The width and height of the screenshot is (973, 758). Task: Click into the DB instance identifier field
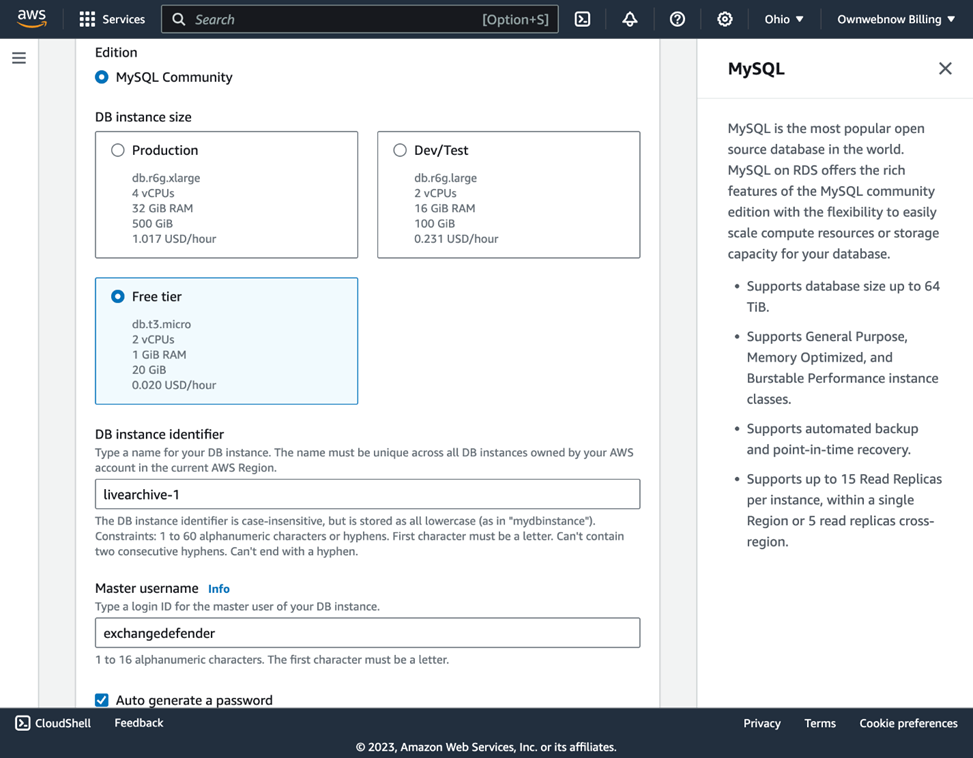click(x=367, y=494)
